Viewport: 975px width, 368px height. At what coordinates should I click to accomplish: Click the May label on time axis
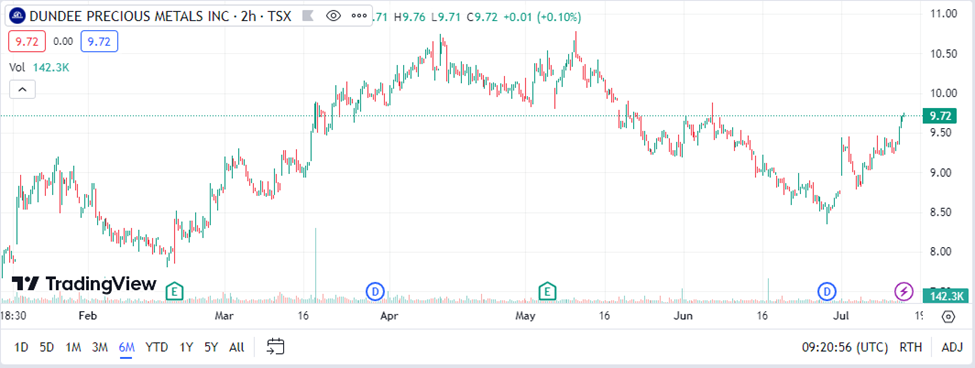(526, 316)
